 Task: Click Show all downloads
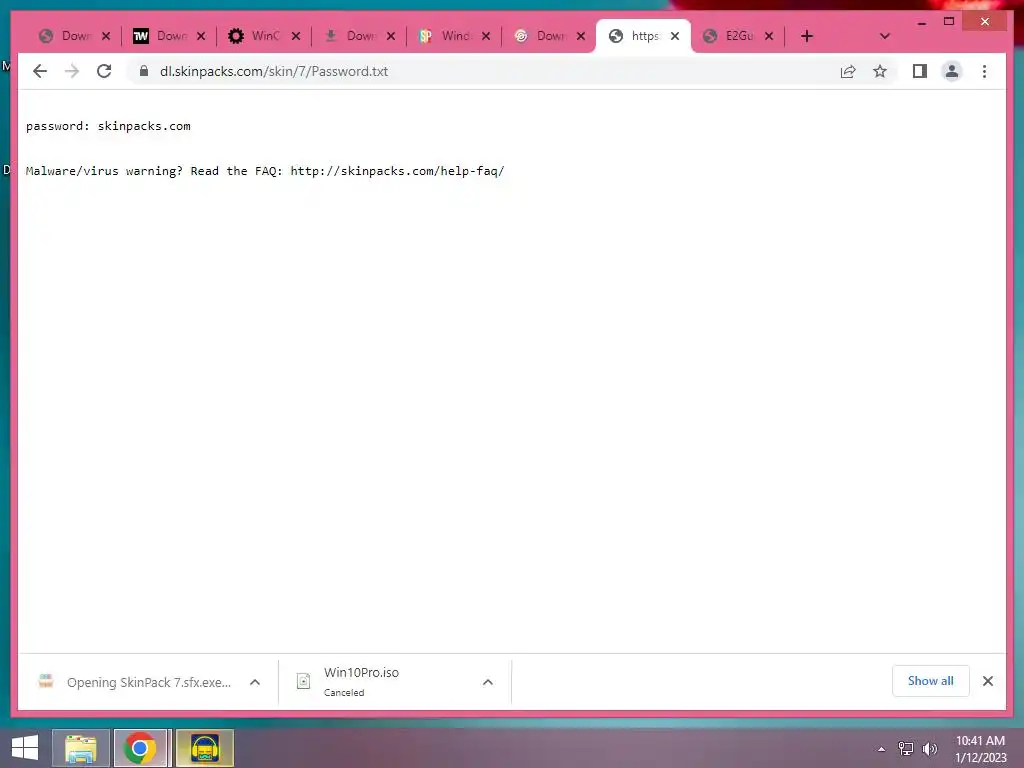(931, 681)
